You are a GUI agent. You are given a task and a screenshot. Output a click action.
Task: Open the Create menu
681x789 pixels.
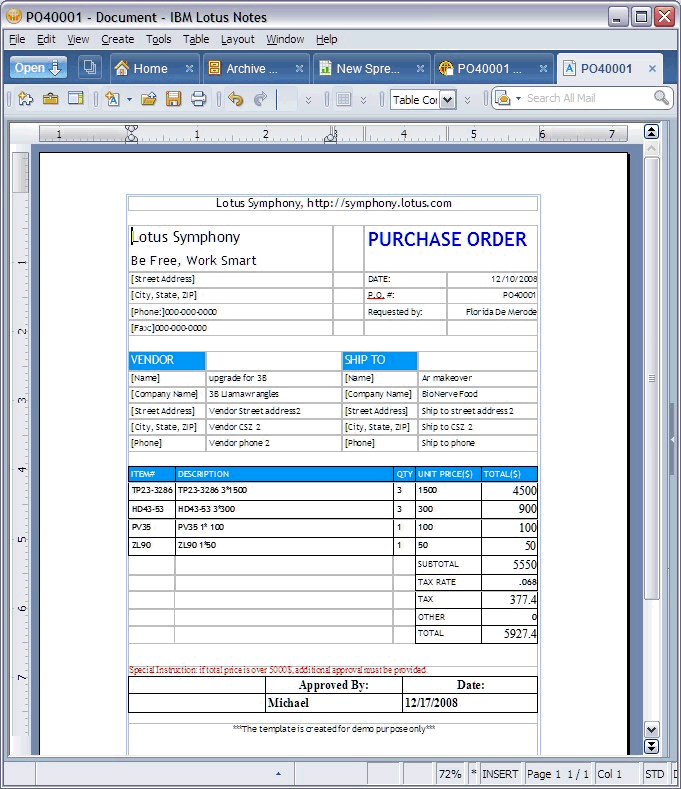point(117,39)
